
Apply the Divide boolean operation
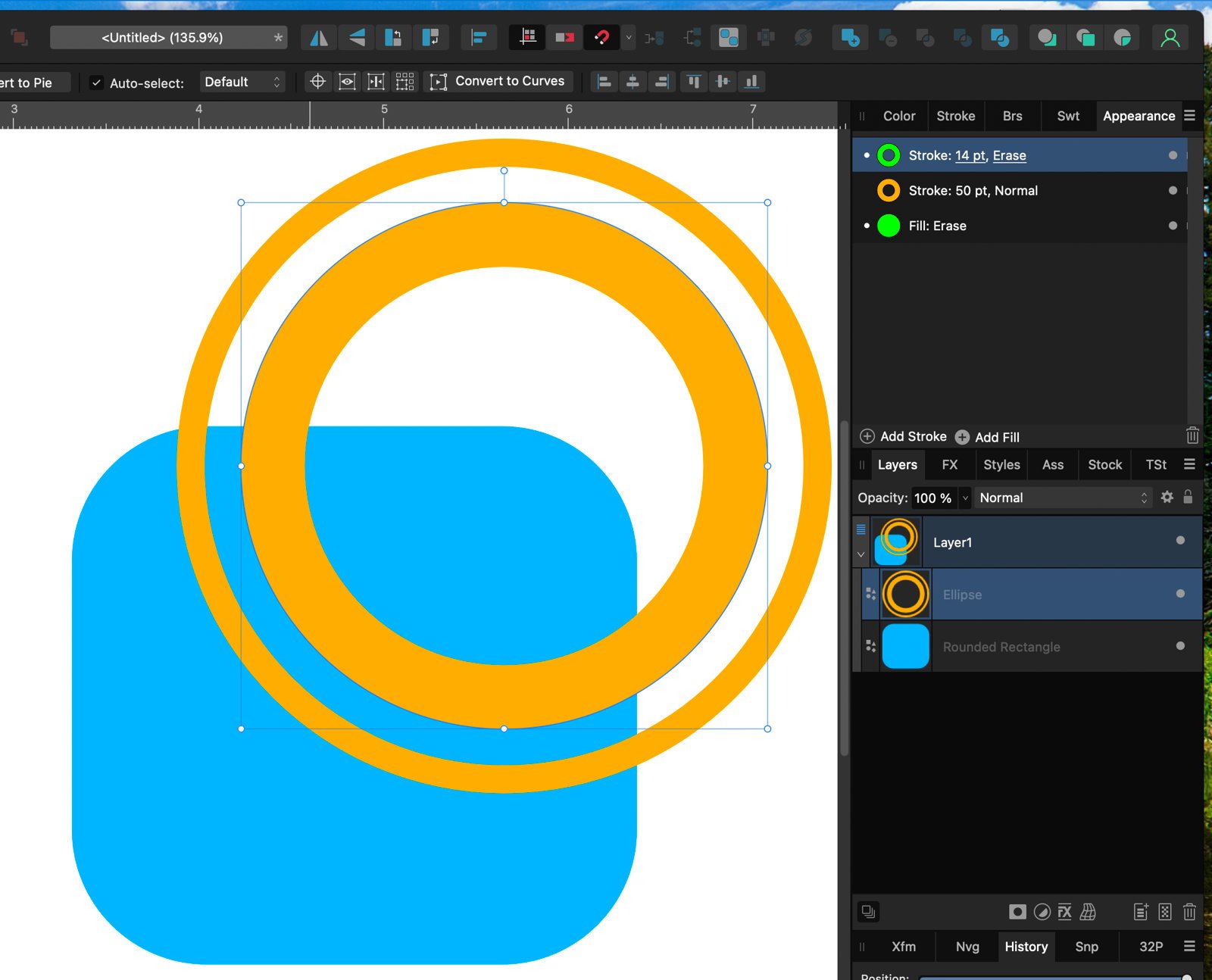(x=999, y=37)
